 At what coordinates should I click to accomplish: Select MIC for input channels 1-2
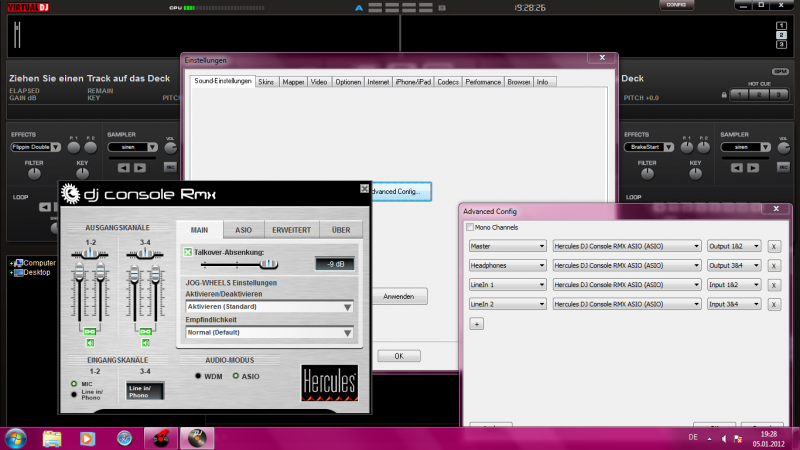tap(74, 384)
